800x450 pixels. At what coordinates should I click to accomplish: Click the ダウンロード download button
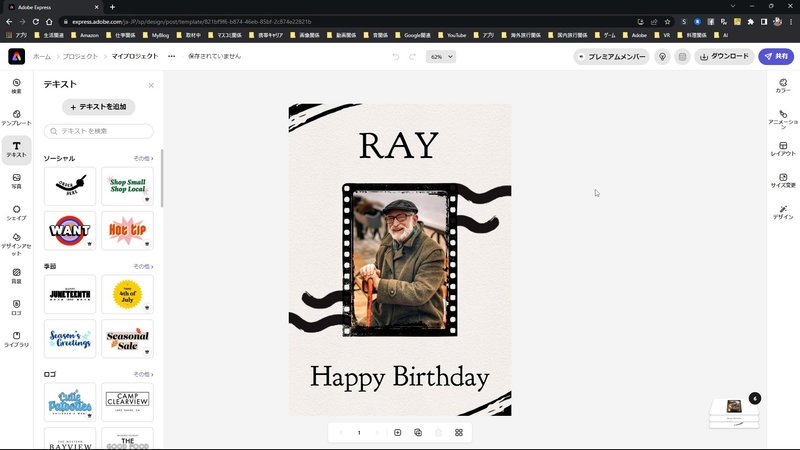724,57
